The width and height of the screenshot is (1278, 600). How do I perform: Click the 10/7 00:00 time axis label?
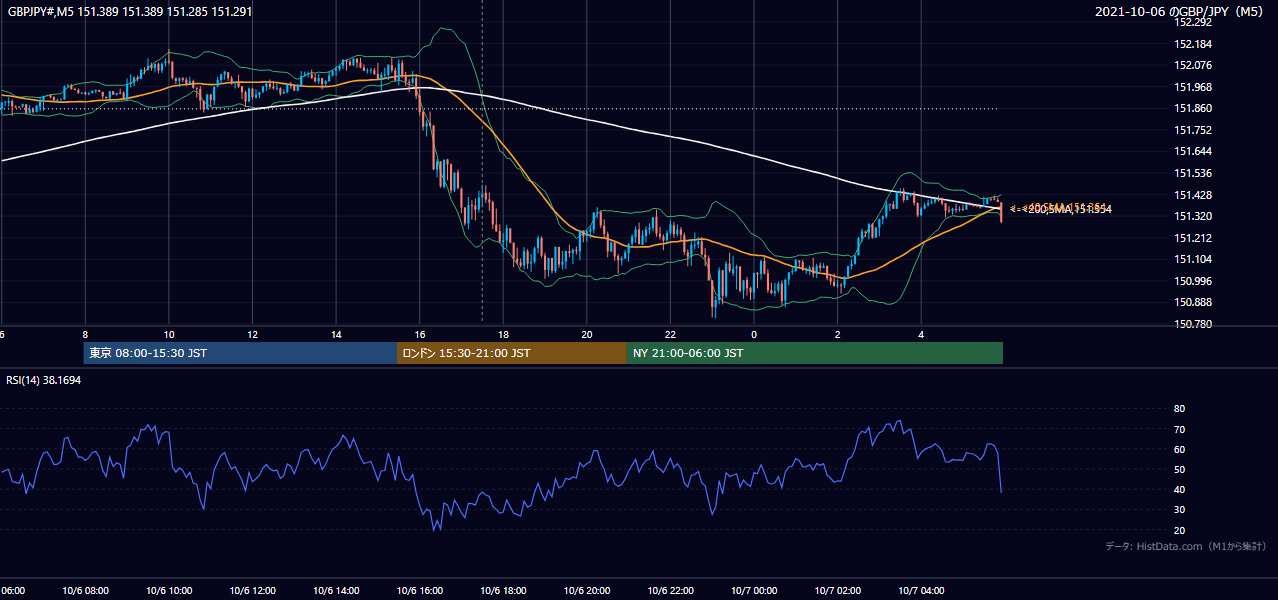(x=754, y=591)
